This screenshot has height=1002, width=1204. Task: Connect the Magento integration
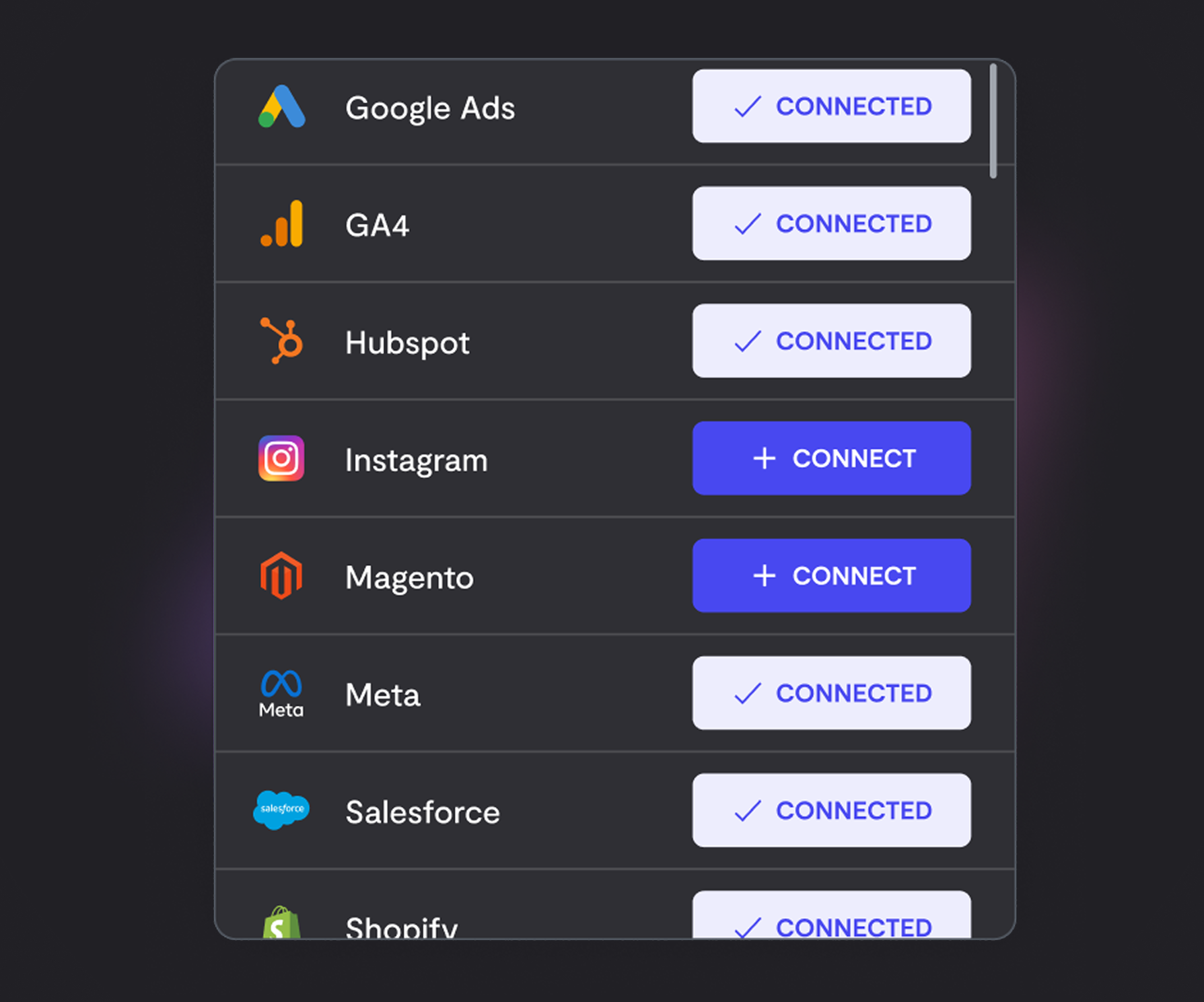pyautogui.click(x=831, y=575)
